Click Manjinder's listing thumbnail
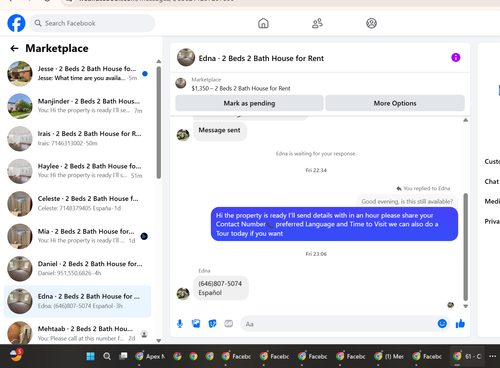The height and width of the screenshot is (368, 500). (20, 106)
